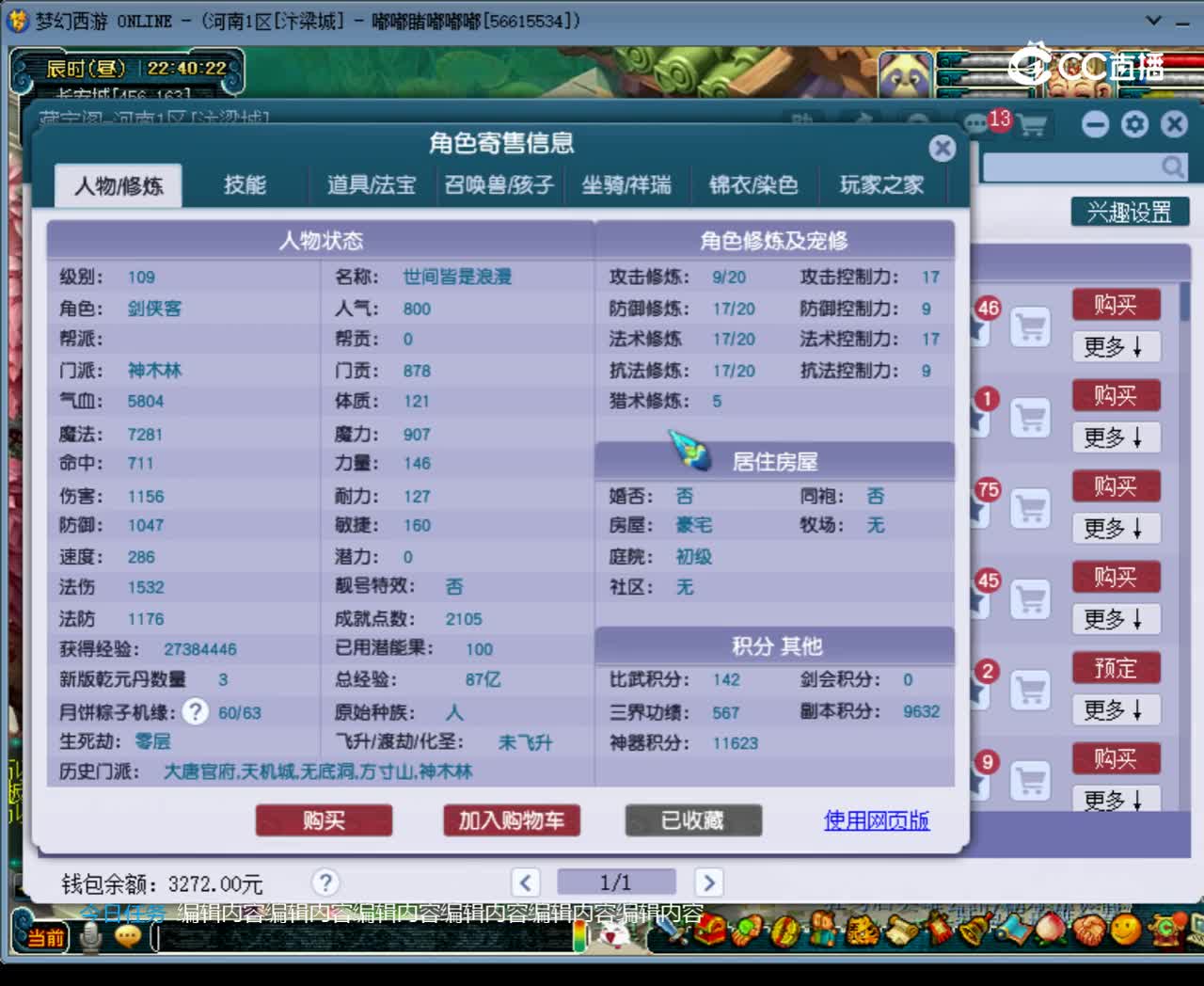This screenshot has height=986, width=1204.
Task: Switch to the 人物/修炼 tab
Action: 119,185
